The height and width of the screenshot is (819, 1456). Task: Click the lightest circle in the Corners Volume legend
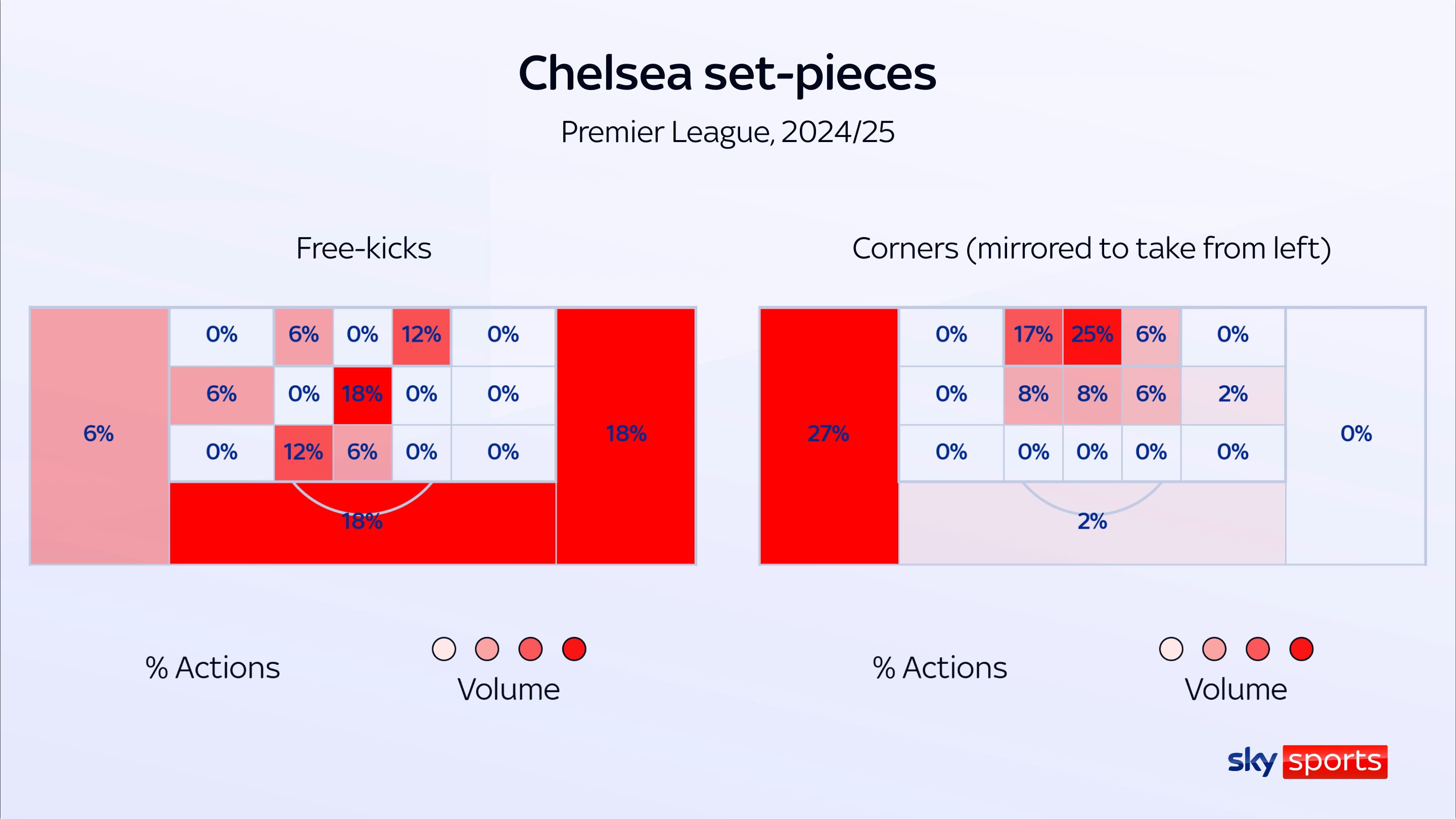[1170, 649]
